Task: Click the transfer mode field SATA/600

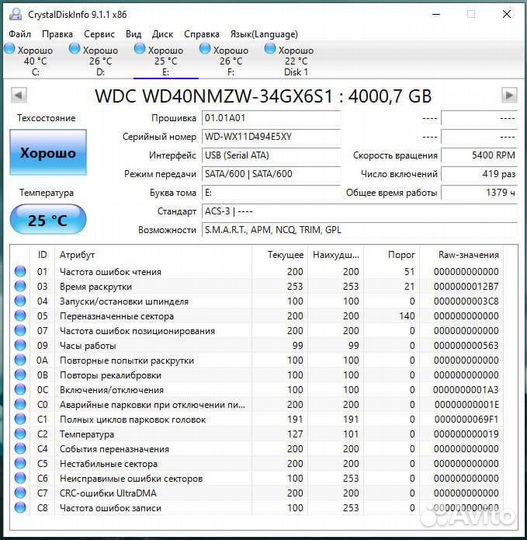Action: point(271,174)
